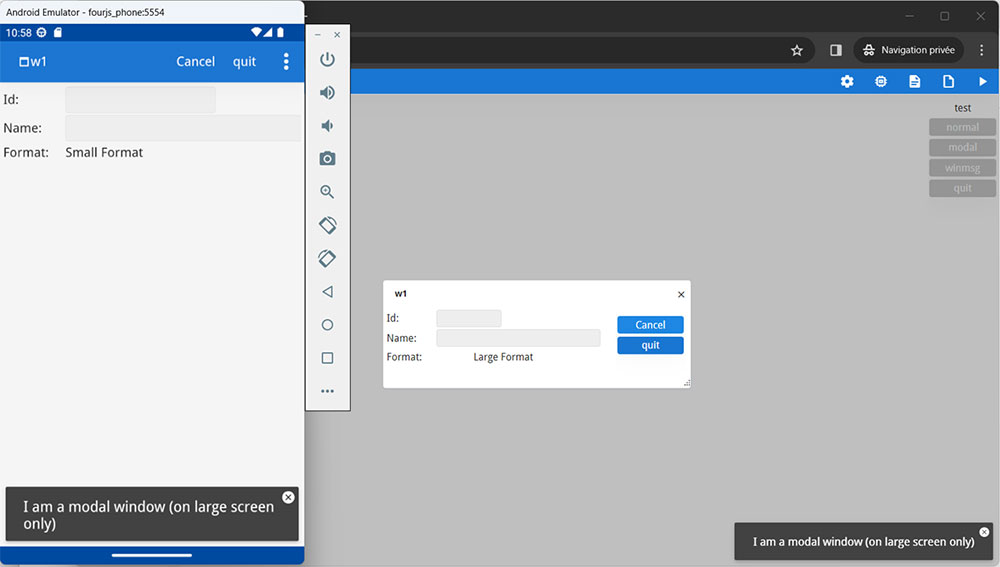Viewport: 1000px width, 567px height.
Task: Click the normal button in test panel
Action: [962, 127]
